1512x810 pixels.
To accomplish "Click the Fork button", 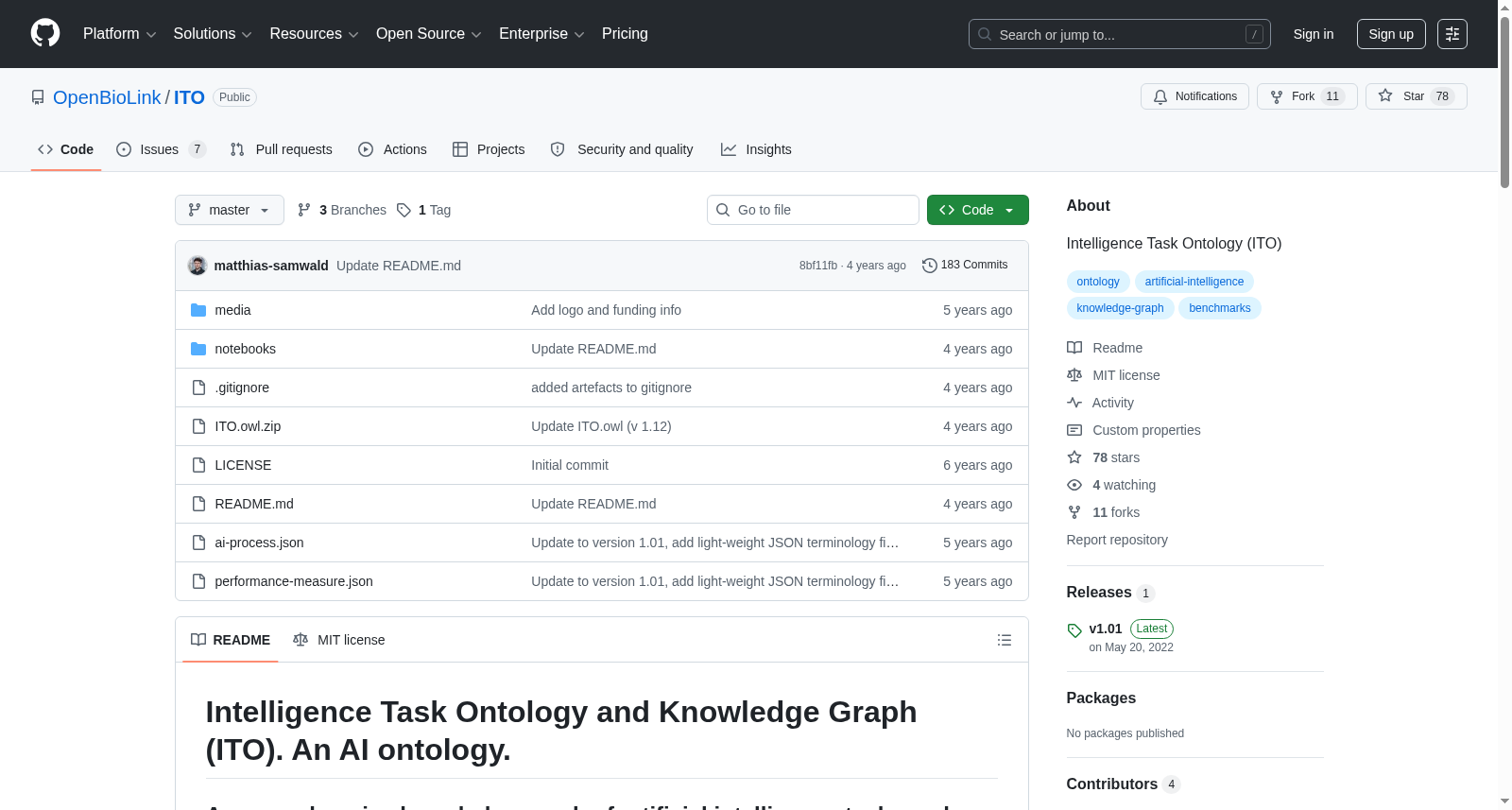I will 1307,96.
